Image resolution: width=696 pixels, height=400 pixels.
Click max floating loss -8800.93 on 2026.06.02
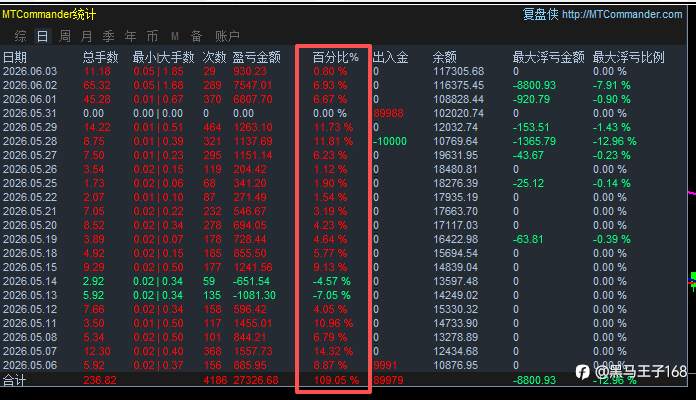tap(534, 85)
